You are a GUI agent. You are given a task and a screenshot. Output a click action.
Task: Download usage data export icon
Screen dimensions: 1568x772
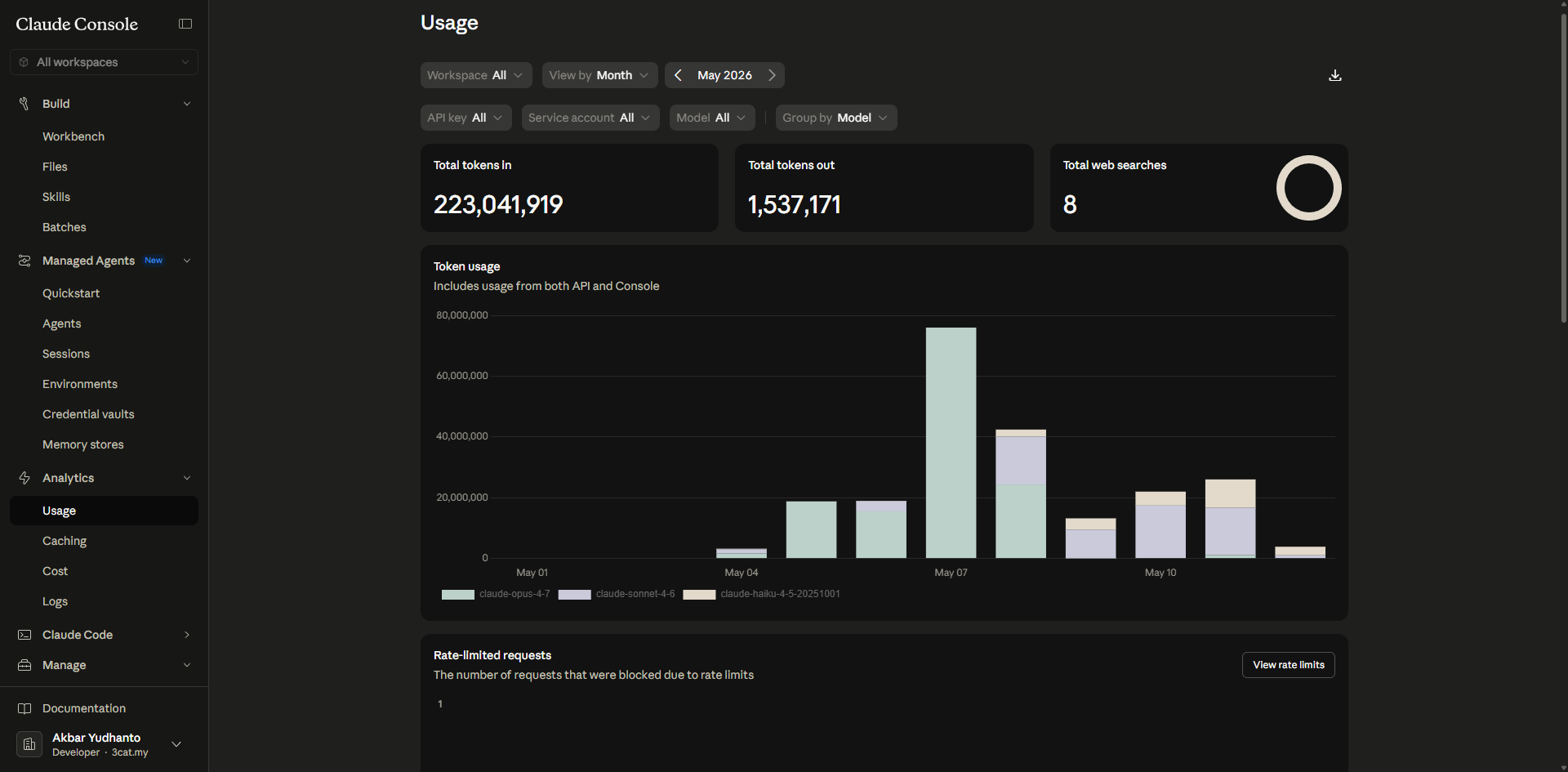click(1335, 75)
